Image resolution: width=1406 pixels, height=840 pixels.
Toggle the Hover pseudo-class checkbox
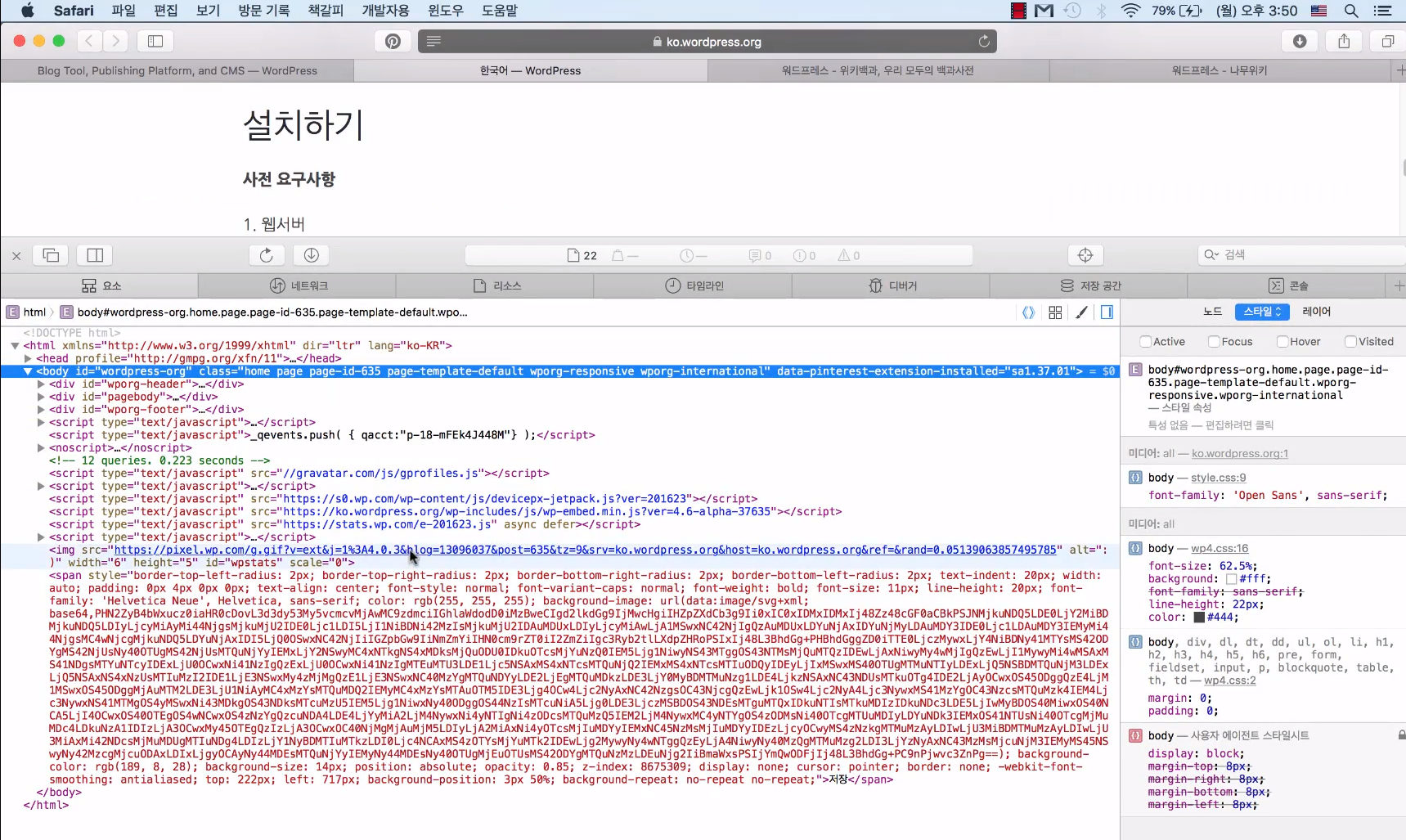pos(1282,342)
